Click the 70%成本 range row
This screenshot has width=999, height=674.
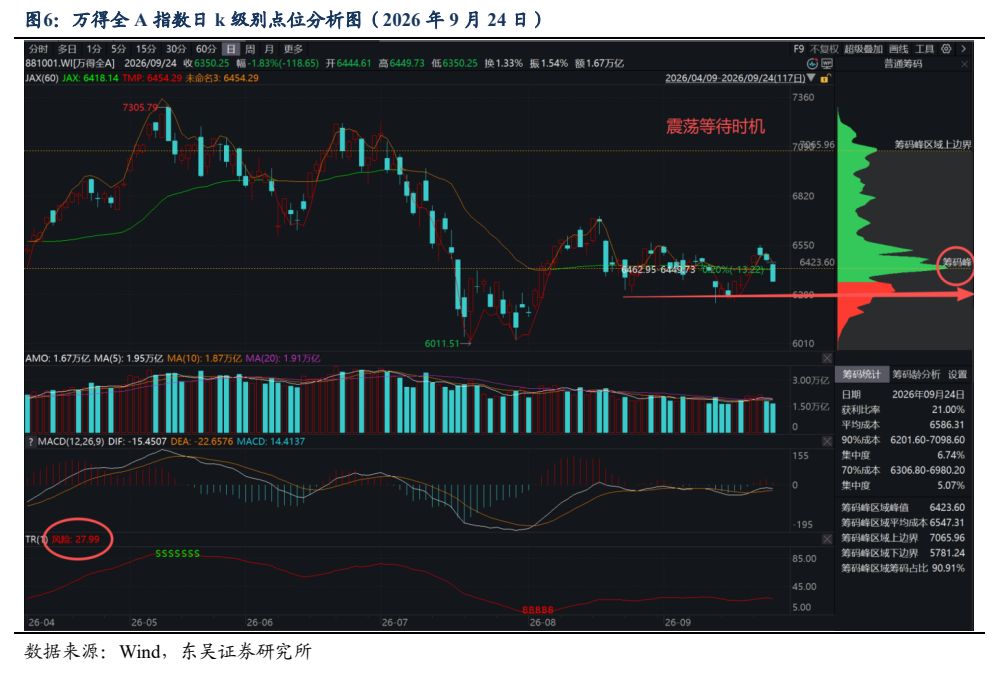(903, 470)
